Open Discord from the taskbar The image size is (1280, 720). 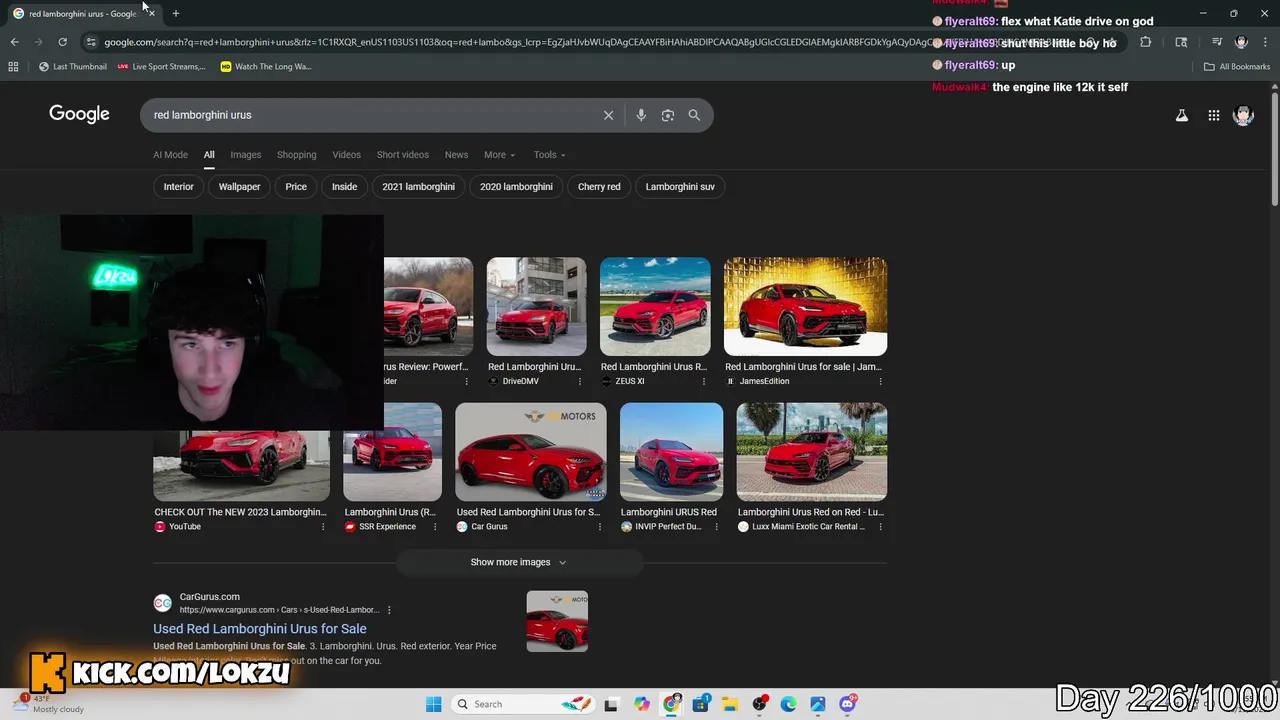click(848, 704)
